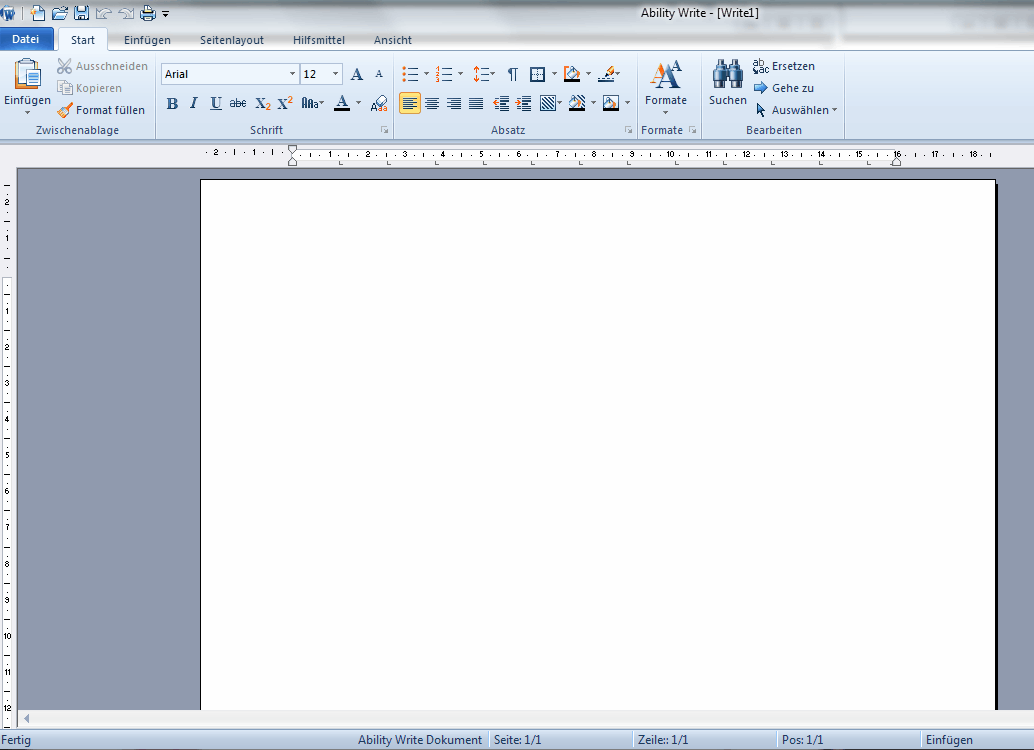Open the Arial font name dropdown
Viewport: 1034px width, 750px height.
click(x=292, y=74)
